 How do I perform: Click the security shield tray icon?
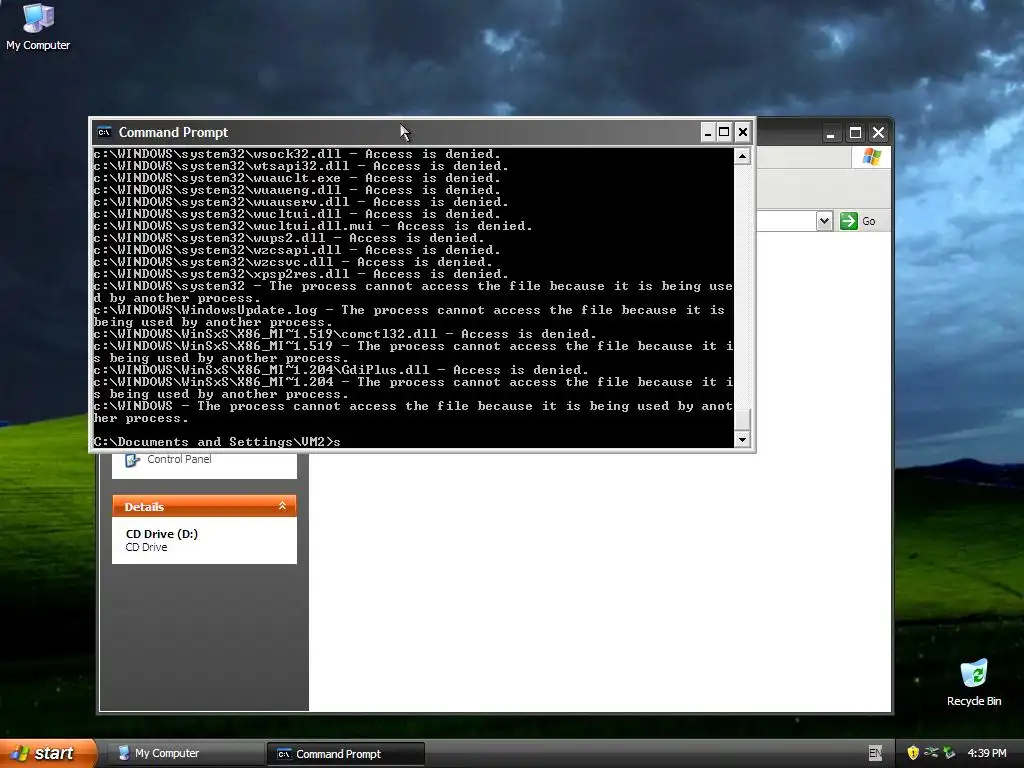[x=913, y=753]
